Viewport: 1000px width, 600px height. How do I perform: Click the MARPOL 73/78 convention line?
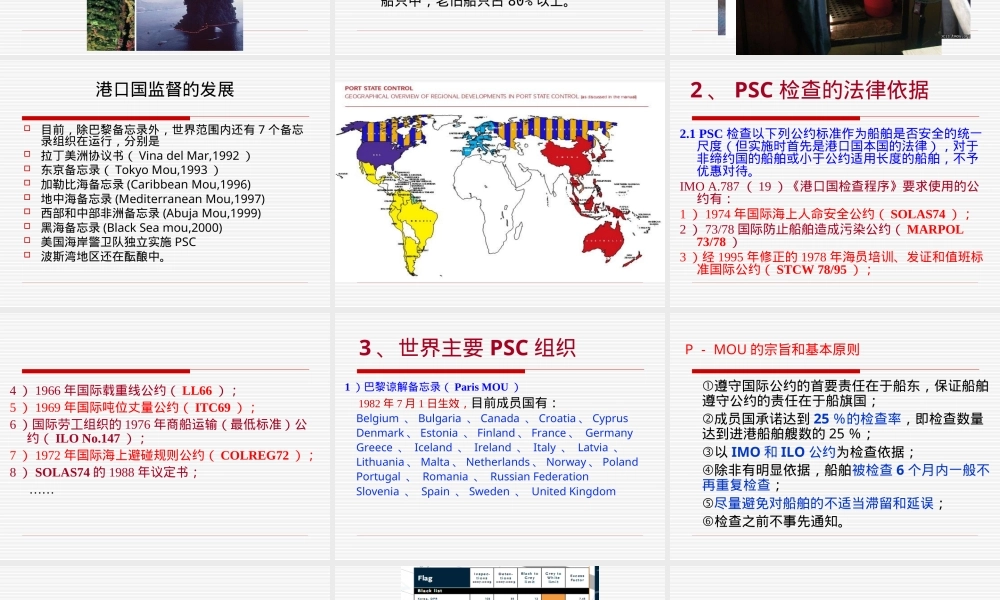click(821, 235)
